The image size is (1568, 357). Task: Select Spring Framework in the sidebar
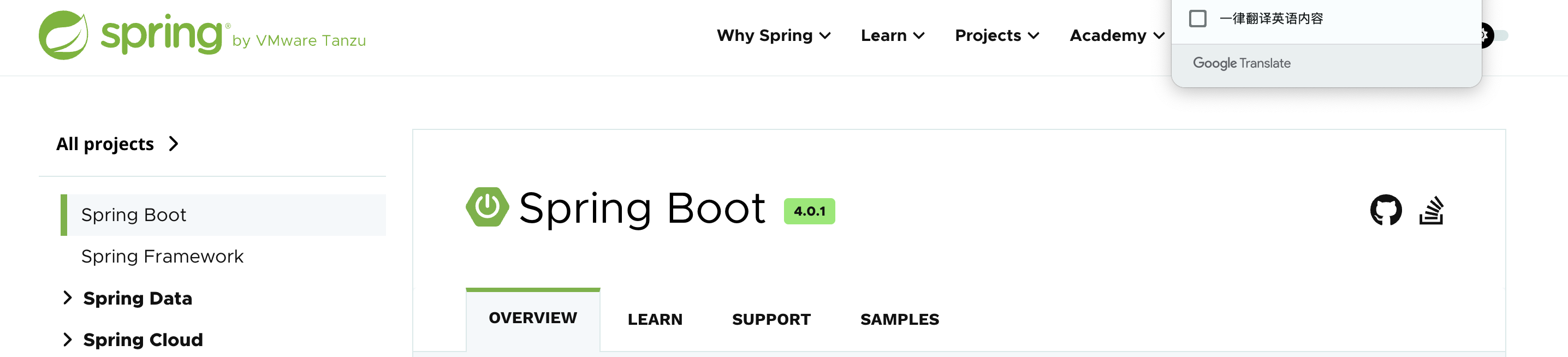pos(162,257)
